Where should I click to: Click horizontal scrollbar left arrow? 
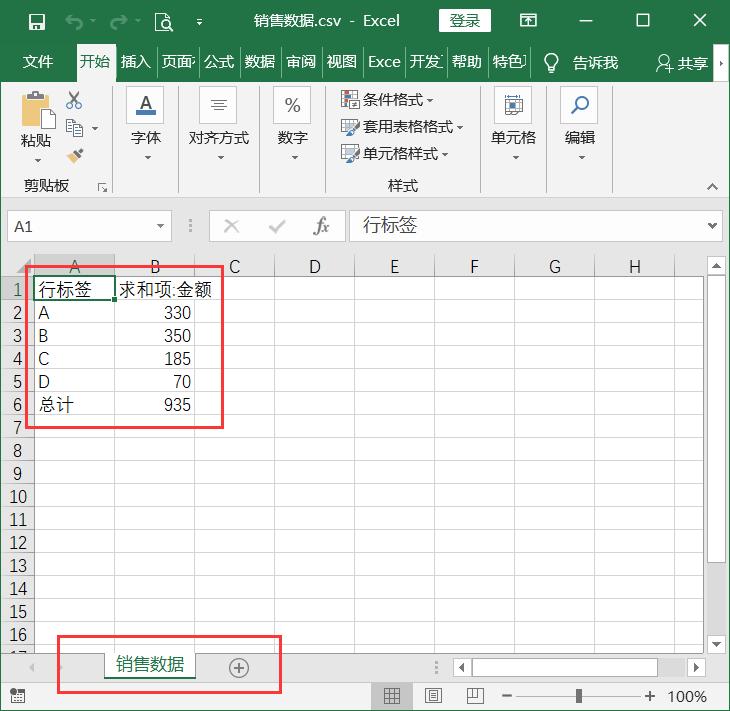(x=462, y=668)
